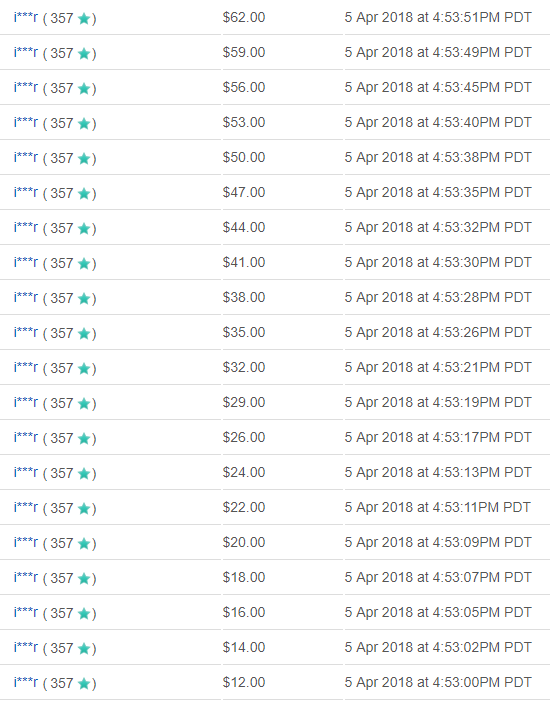Screen dimensions: 550x703
Task: Click timestamp 4:53:02PM PDT
Action: pos(482,647)
